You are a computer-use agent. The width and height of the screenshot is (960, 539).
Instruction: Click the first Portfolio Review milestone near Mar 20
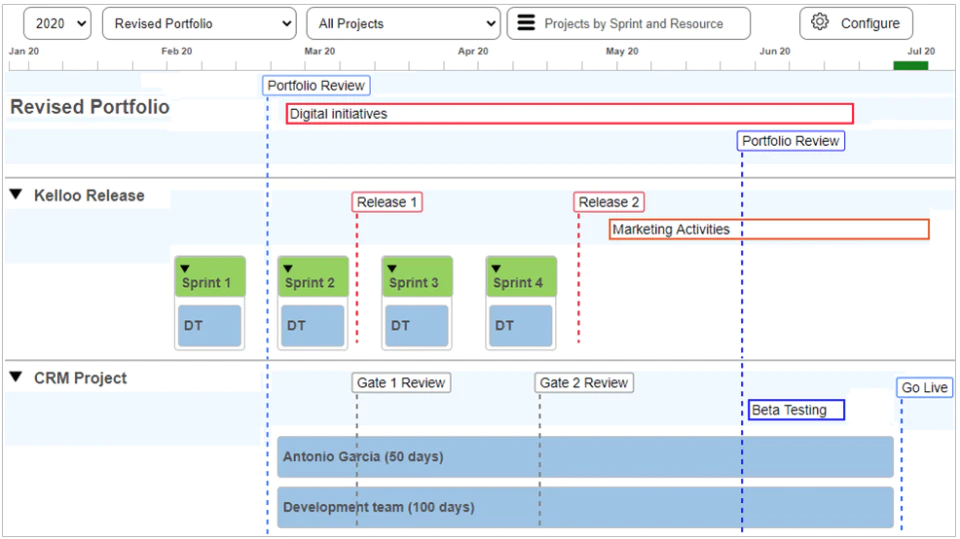[x=316, y=86]
